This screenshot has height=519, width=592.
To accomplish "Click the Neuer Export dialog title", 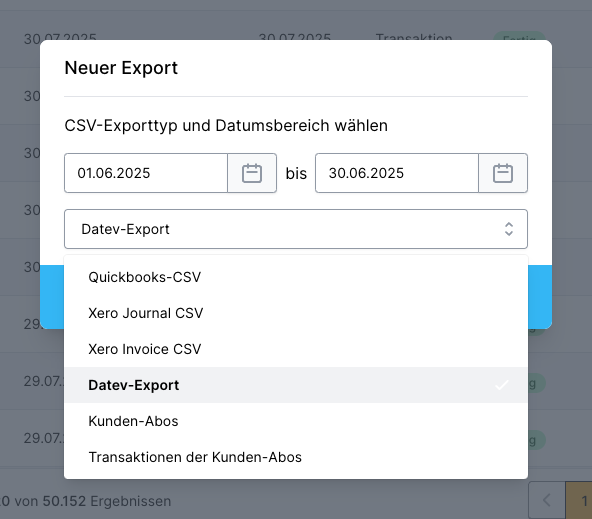I will pyautogui.click(x=121, y=68).
